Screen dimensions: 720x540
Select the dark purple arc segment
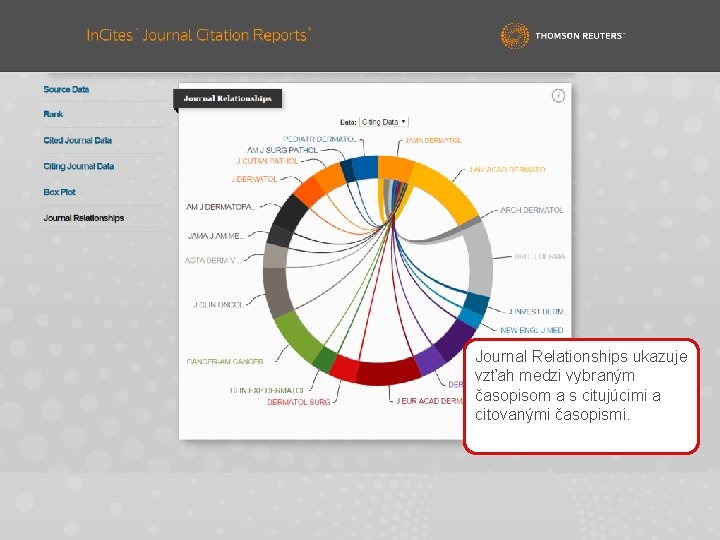coord(455,339)
